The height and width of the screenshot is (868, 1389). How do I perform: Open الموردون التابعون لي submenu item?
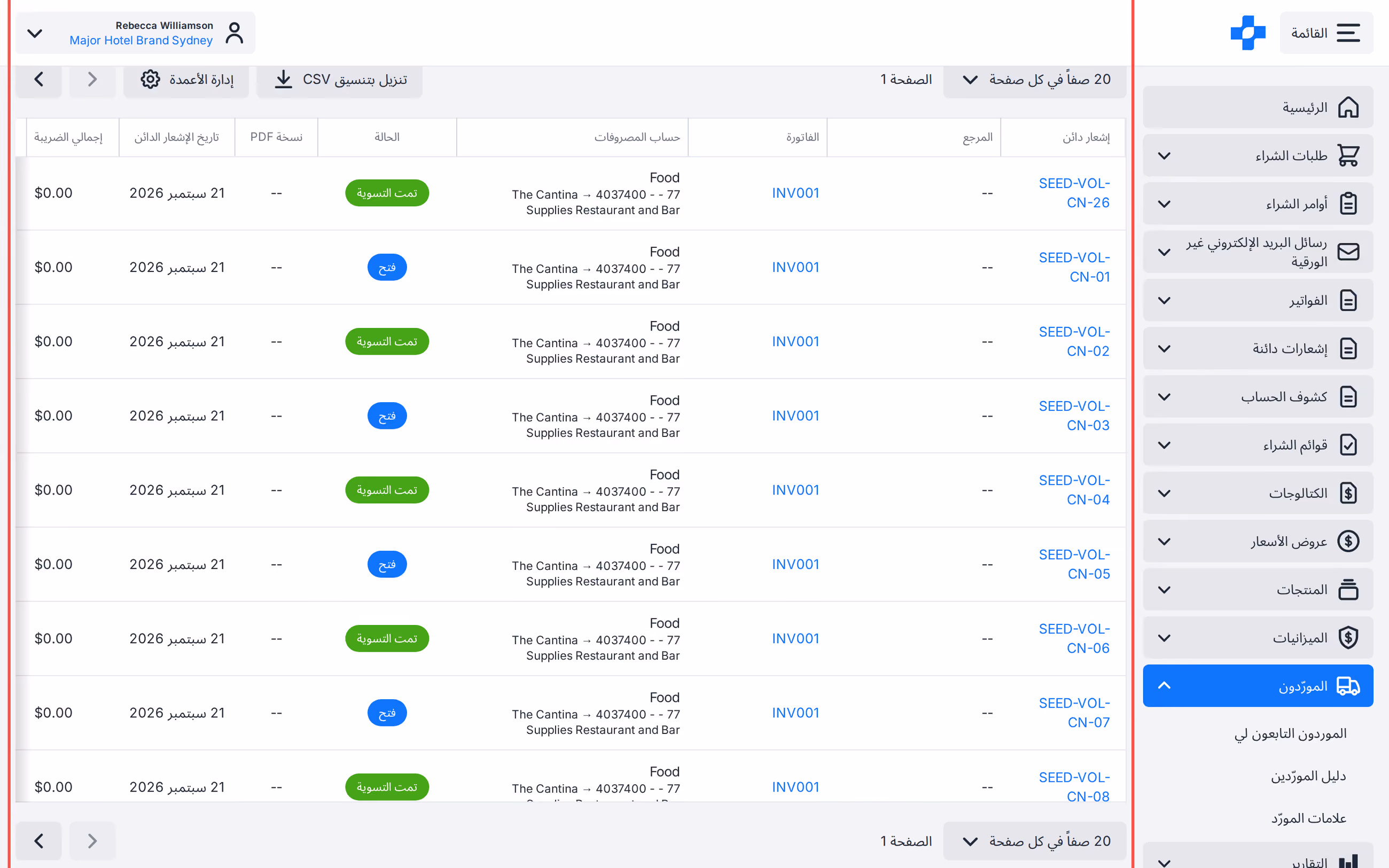tap(1290, 733)
